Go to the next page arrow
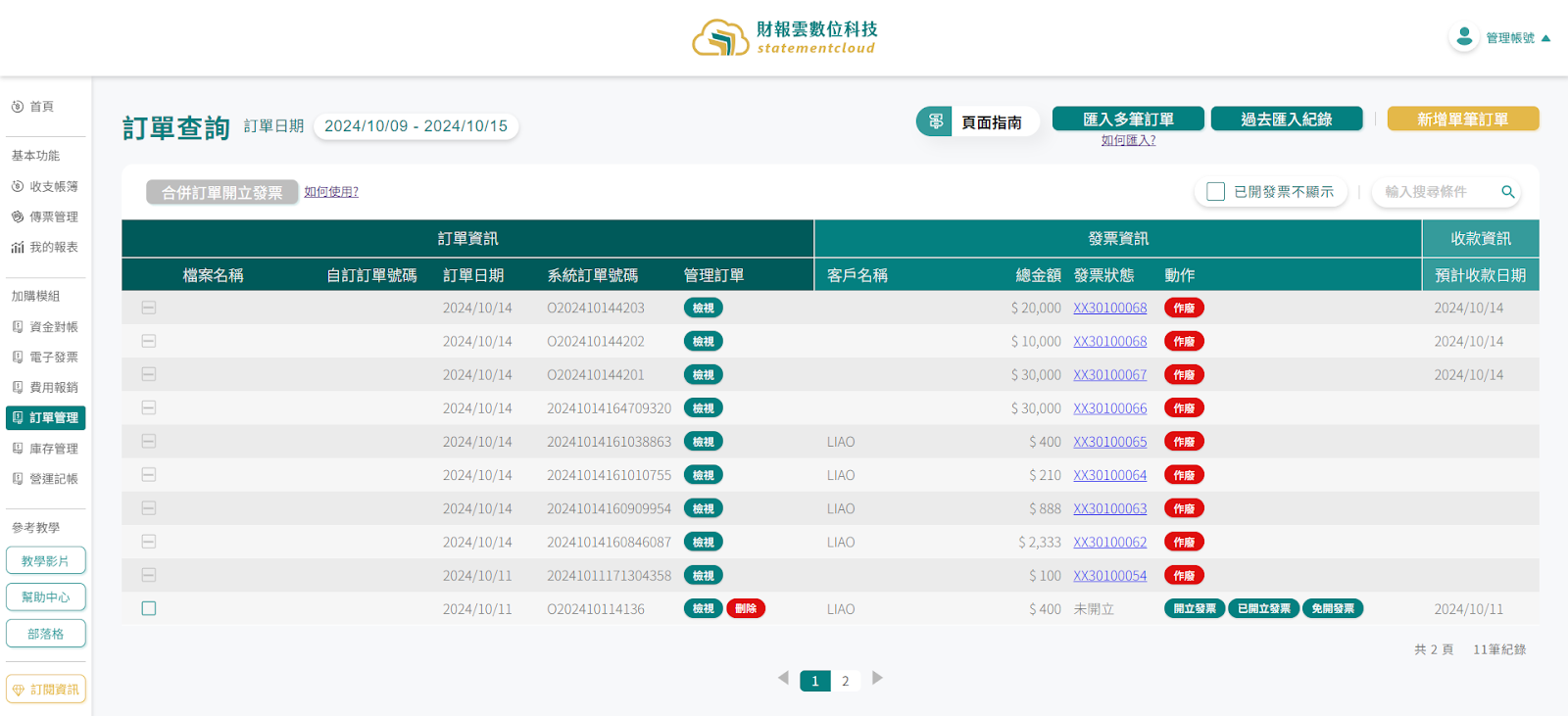The height and width of the screenshot is (716, 1568). point(877,678)
